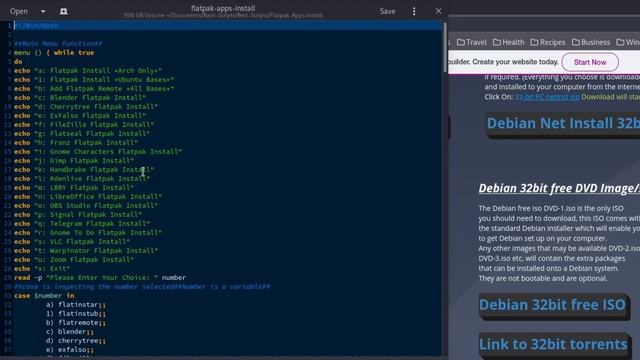Image resolution: width=640 pixels, height=360 pixels.
Task: Click the read -p Please Enter Your Choice line
Action: tap(100, 278)
